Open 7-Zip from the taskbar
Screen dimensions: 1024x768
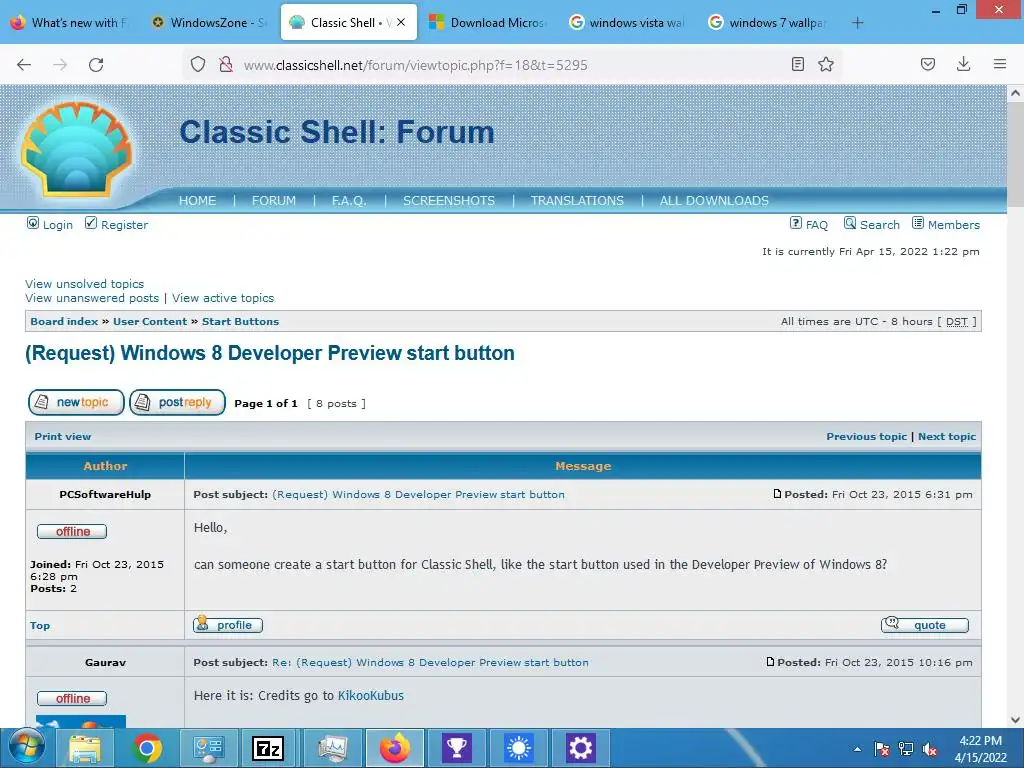pos(268,748)
